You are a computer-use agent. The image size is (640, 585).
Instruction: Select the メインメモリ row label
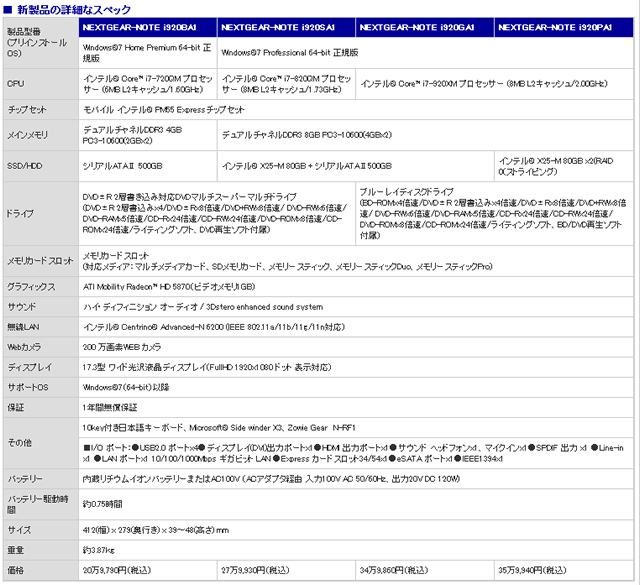pos(41,135)
